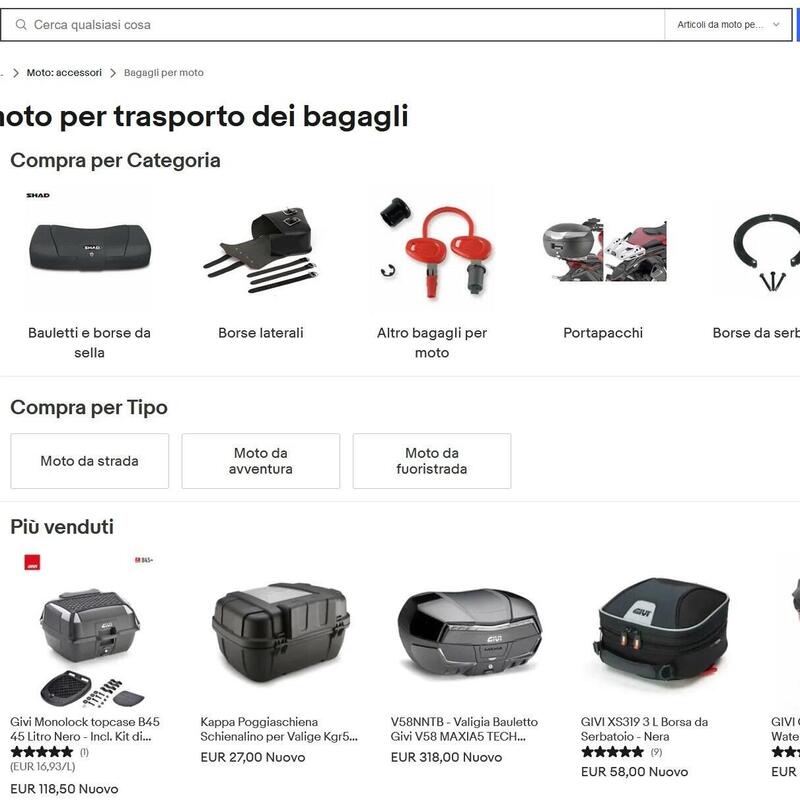
Task: Filter by Moto da strada
Action: pyautogui.click(x=90, y=461)
